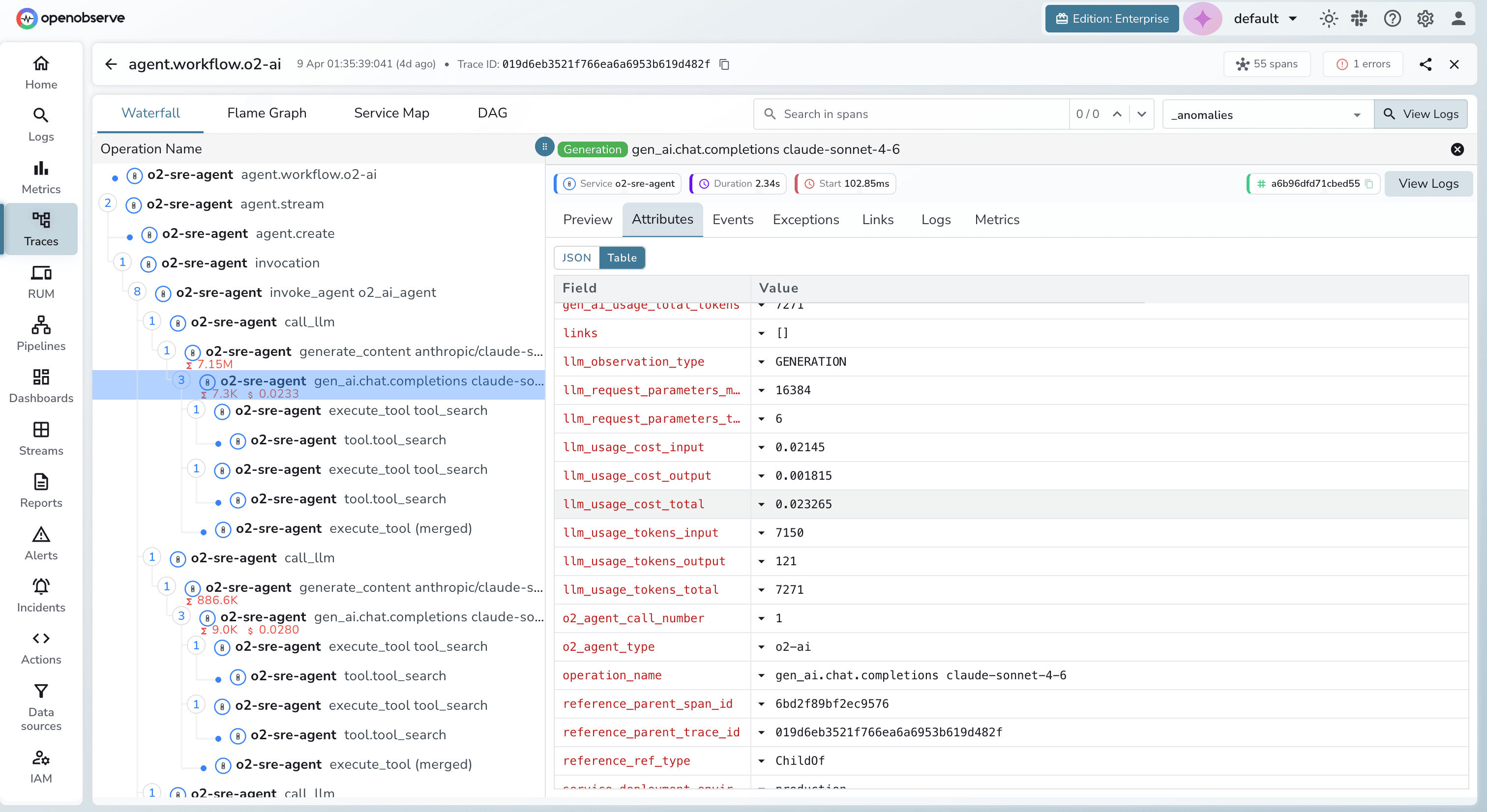
Task: Open Reports from the sidebar
Action: [41, 491]
